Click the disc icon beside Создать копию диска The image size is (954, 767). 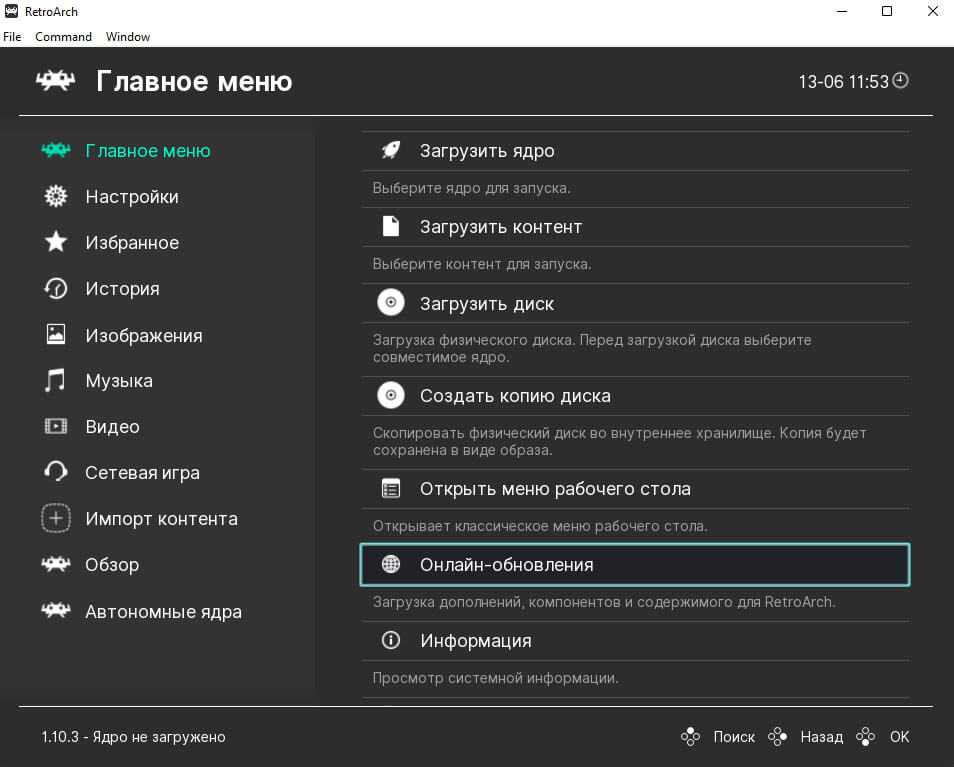coord(391,396)
